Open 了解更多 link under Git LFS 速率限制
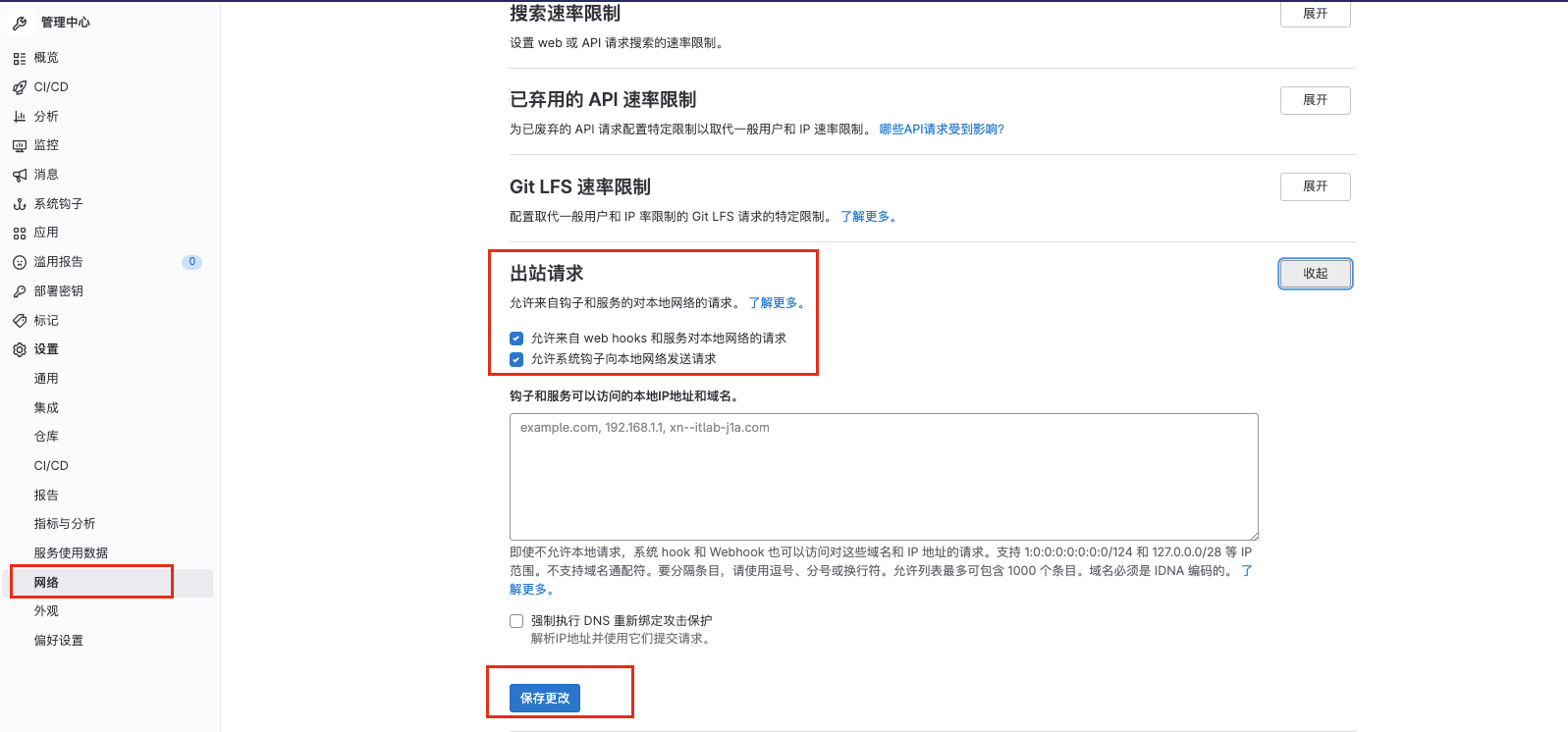Image resolution: width=1568 pixels, height=732 pixels. coord(869,217)
